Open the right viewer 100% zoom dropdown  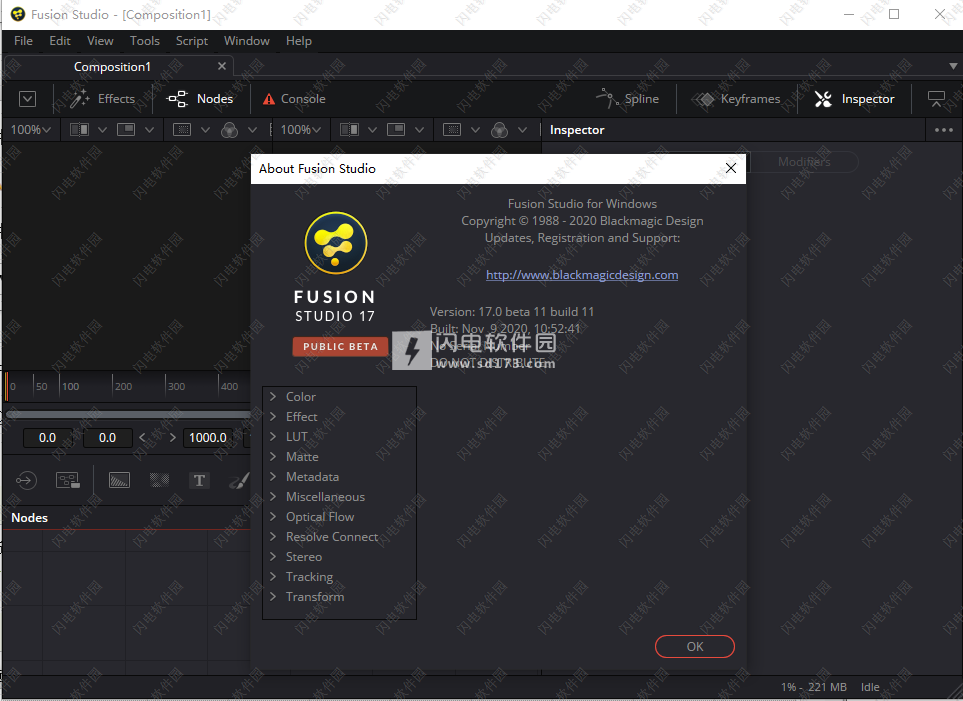click(301, 130)
